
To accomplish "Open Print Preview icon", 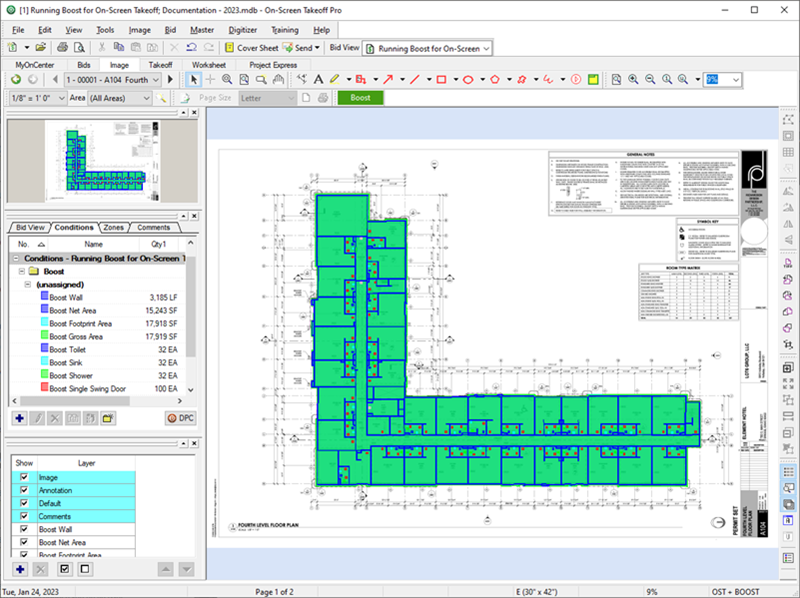I will pyautogui.click(x=79, y=47).
